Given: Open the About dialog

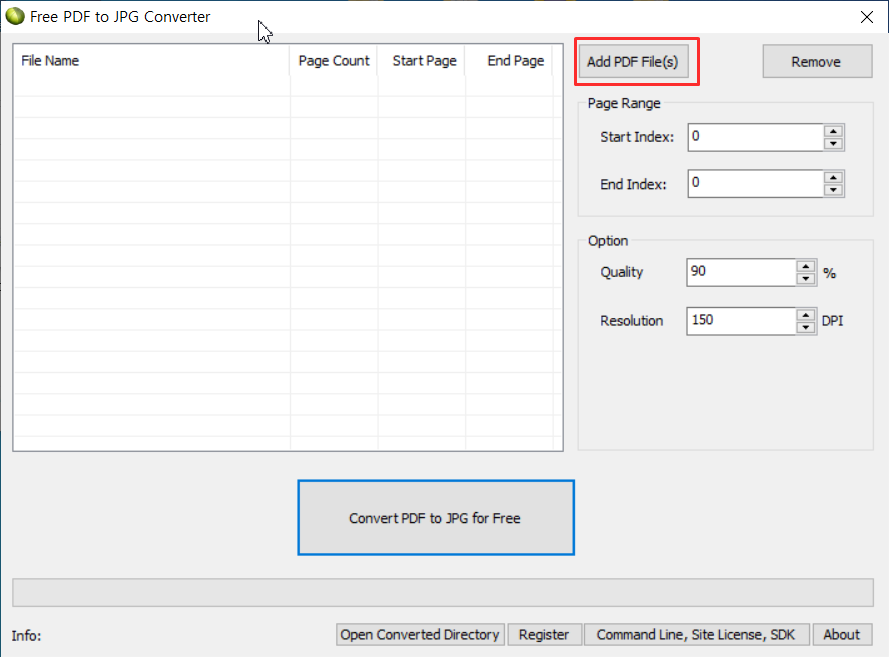Looking at the screenshot, I should (x=842, y=634).
